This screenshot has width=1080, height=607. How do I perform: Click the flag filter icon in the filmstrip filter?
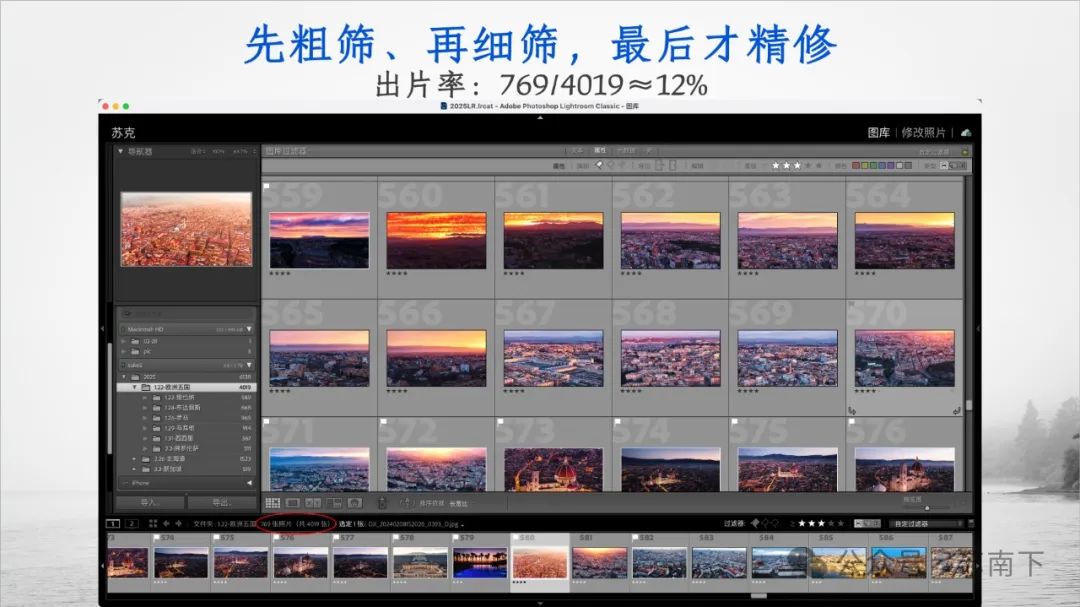coord(755,524)
